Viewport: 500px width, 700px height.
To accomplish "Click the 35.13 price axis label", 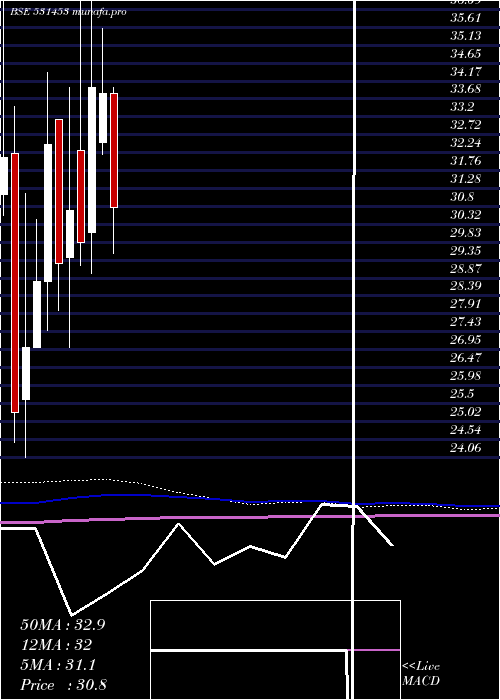I will (466, 36).
